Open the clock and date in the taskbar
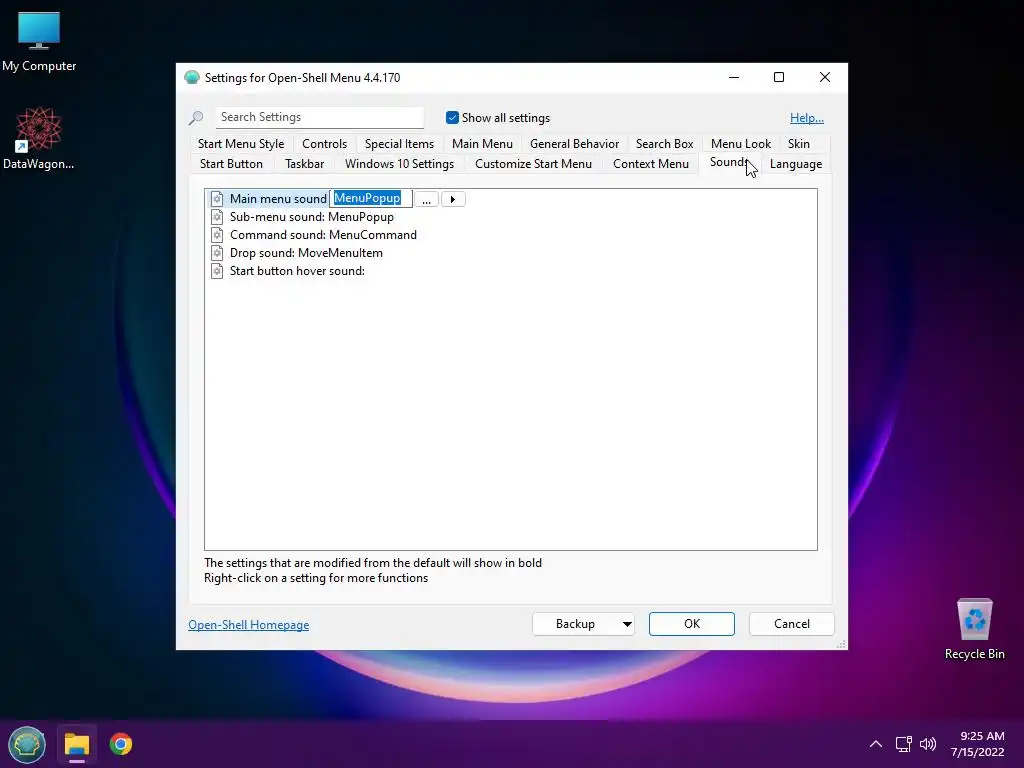 978,744
